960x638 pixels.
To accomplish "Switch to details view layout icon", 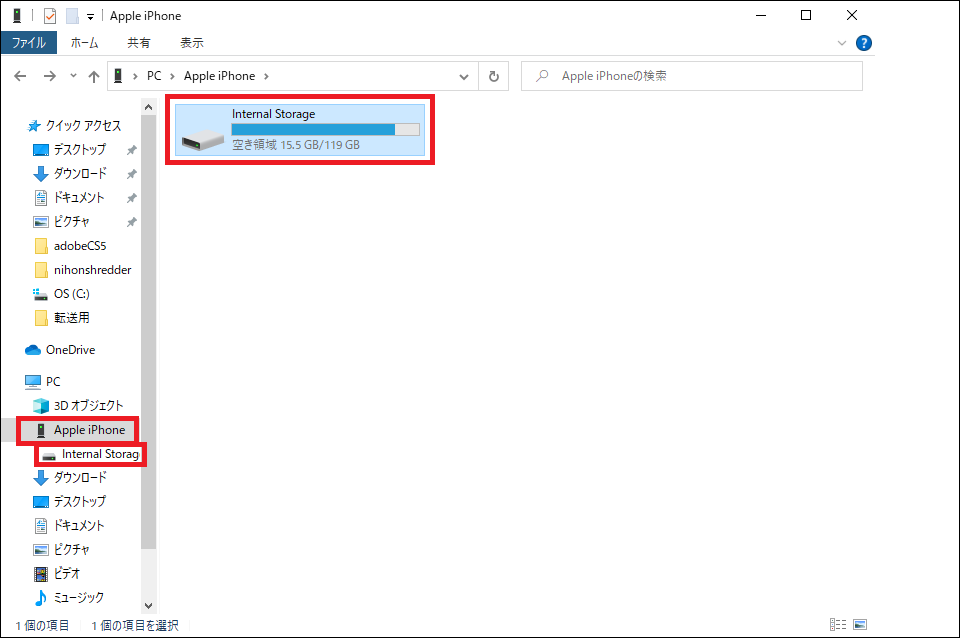I will tap(838, 625).
